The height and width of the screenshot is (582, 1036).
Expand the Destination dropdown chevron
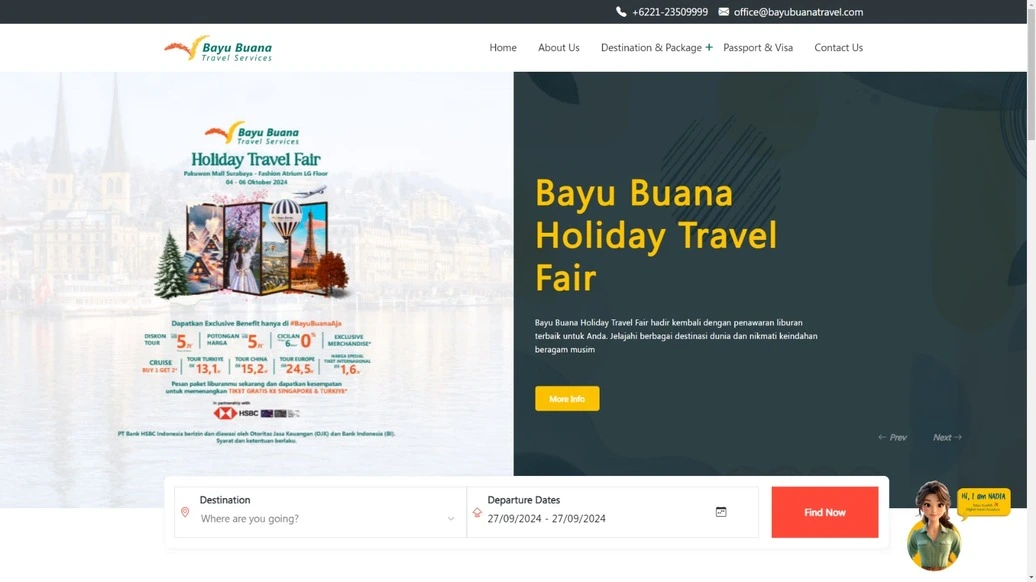tap(450, 518)
